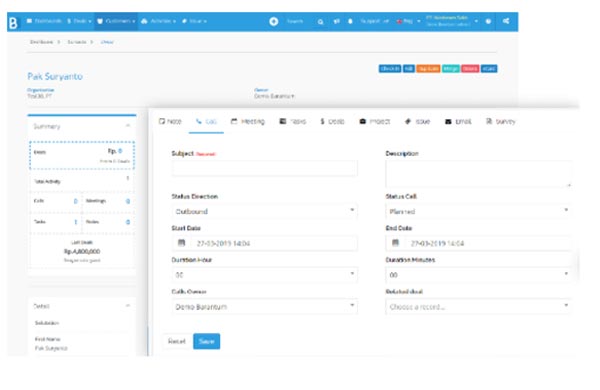Open the Calls Owner dropdown
Image resolution: width=600 pixels, height=390 pixels.
[264, 307]
